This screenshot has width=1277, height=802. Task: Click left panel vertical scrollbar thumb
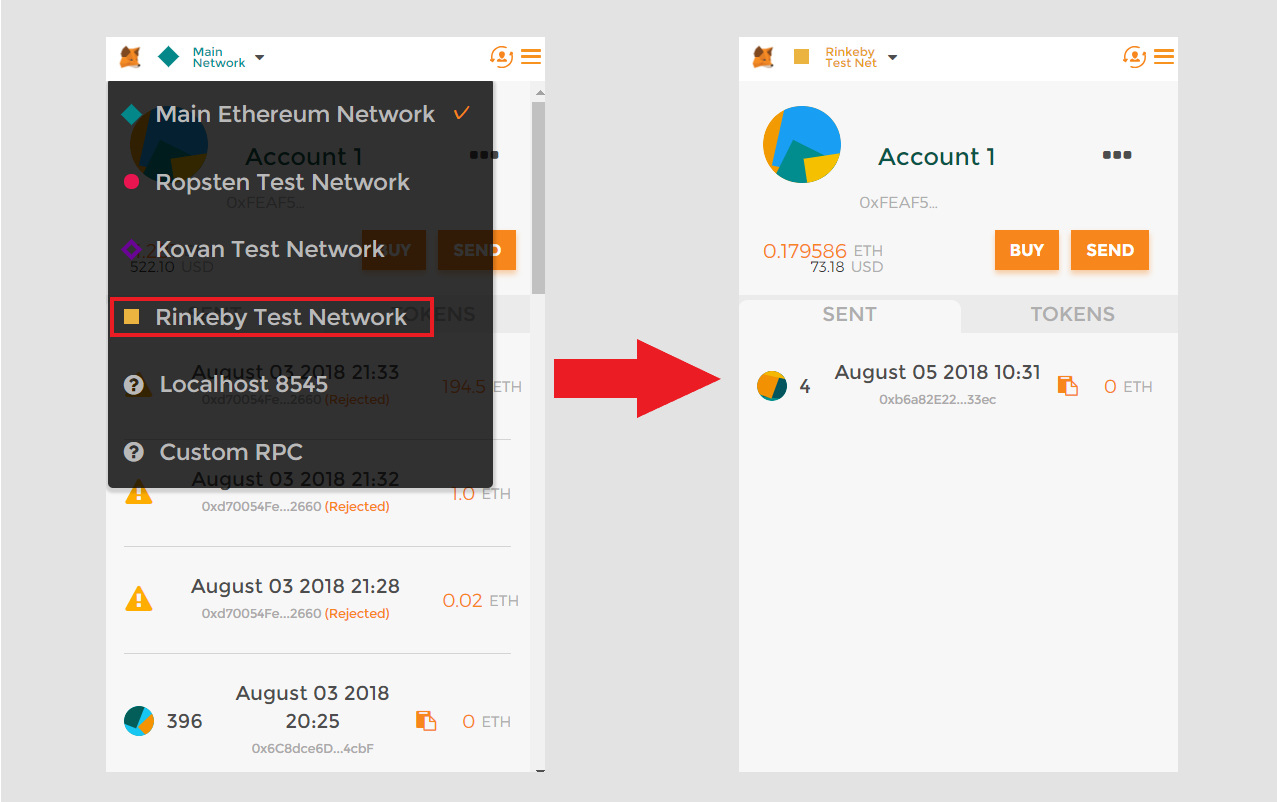(x=538, y=198)
